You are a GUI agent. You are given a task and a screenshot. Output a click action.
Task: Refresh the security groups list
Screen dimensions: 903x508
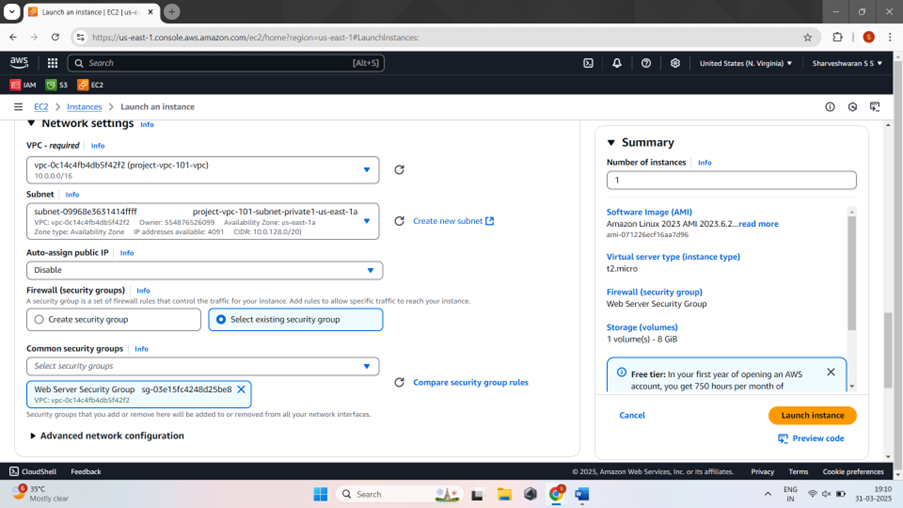399,382
